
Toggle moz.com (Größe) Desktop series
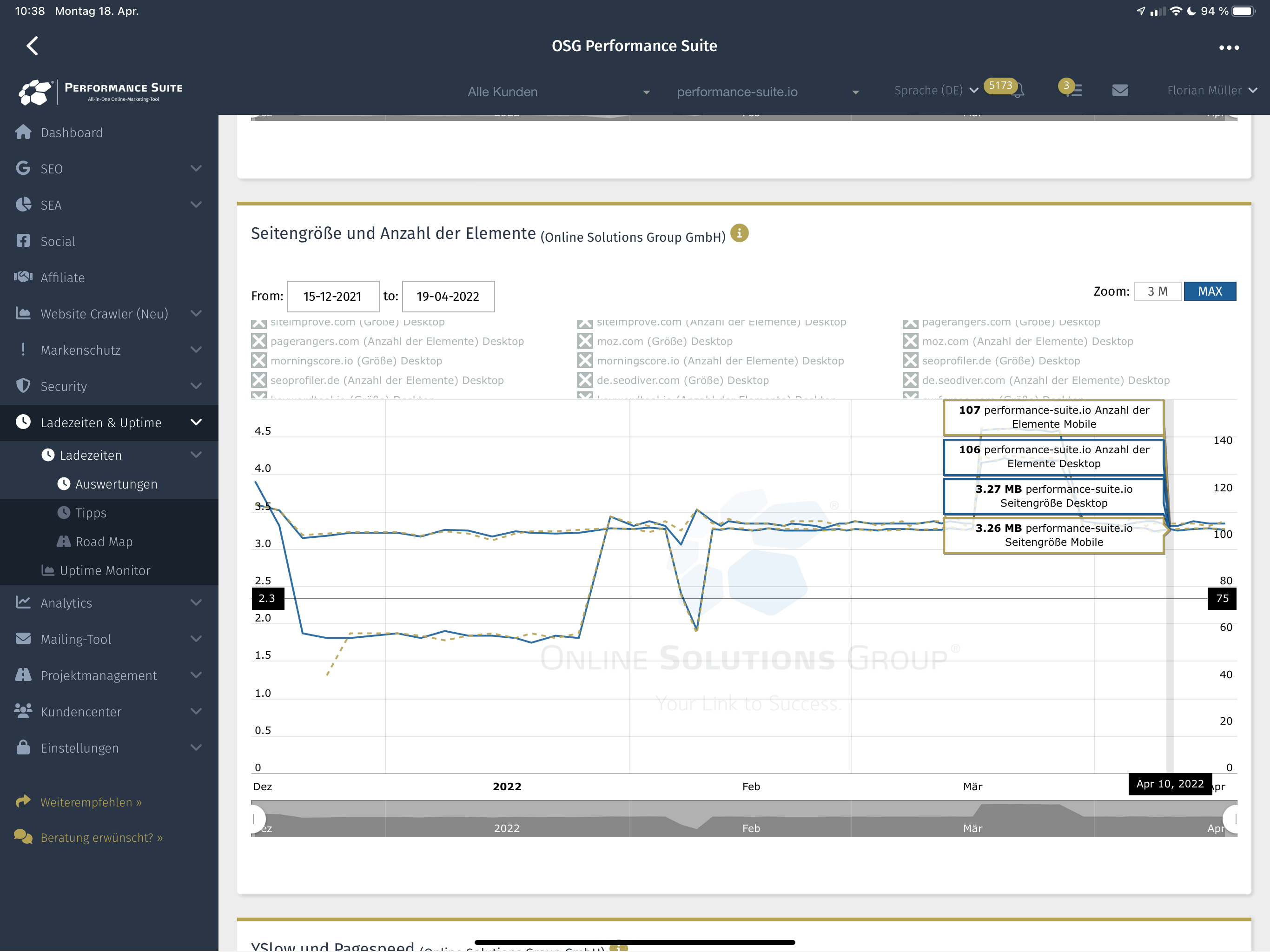coord(585,341)
